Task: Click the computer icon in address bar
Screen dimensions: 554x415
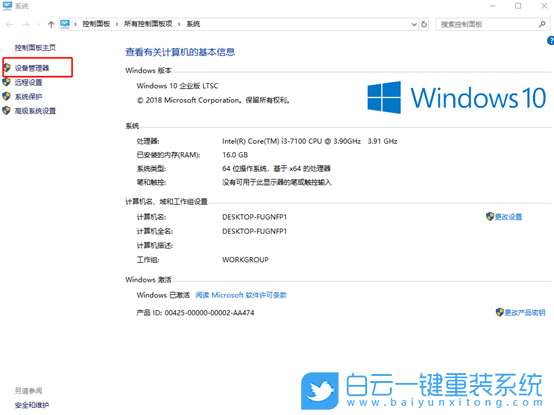Action: pos(65,24)
